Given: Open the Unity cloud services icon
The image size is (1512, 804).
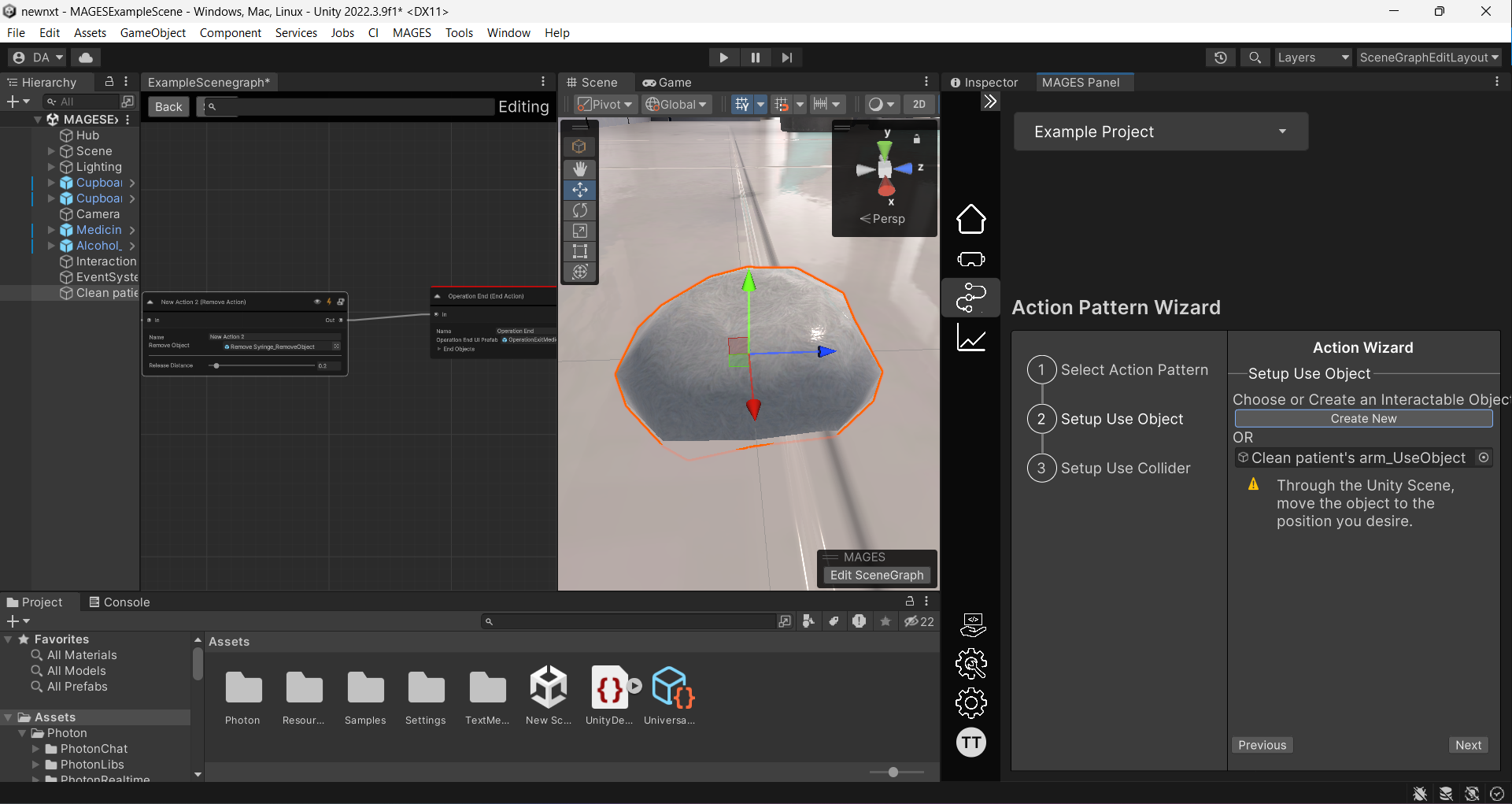Looking at the screenshot, I should tap(86, 57).
